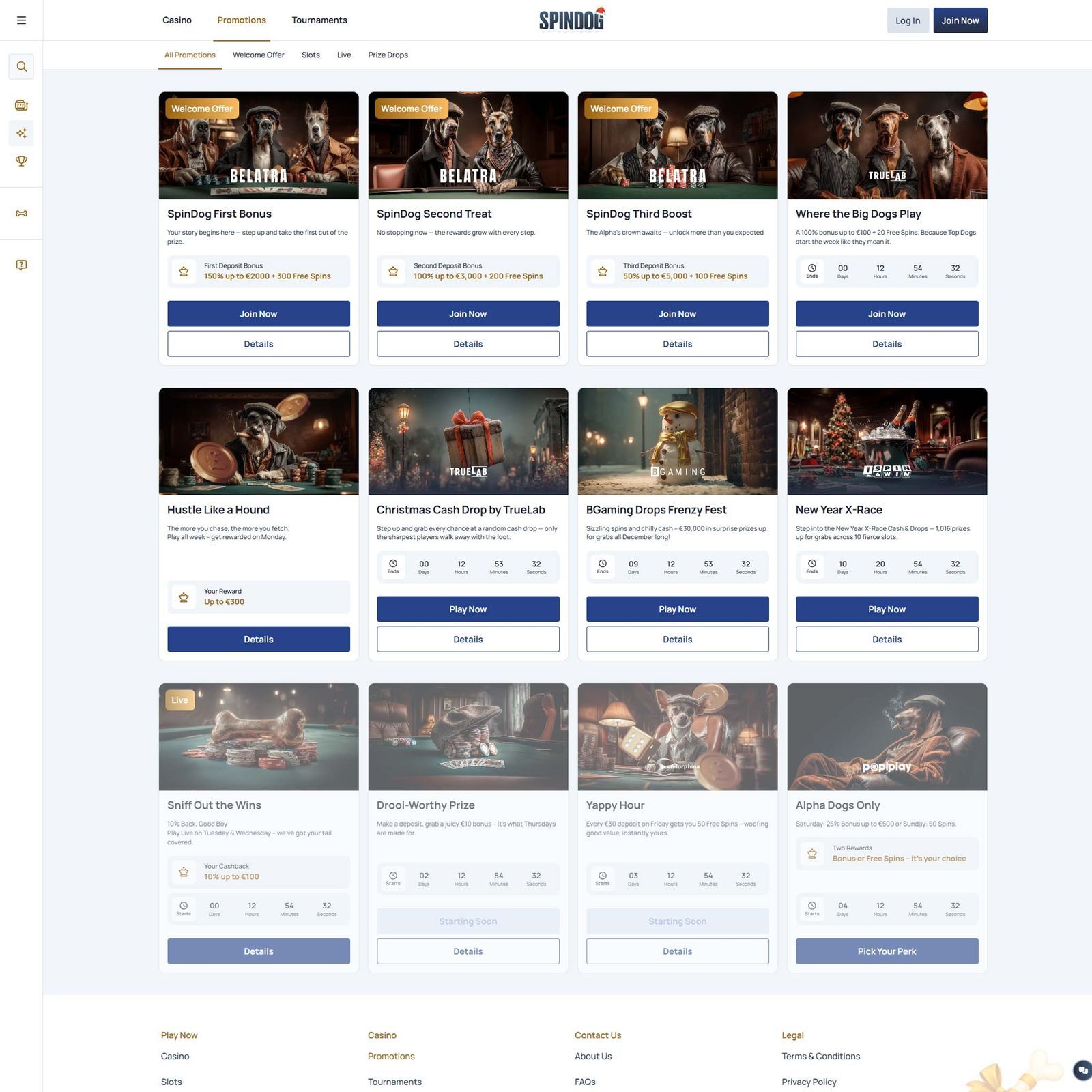This screenshot has width=1092, height=1092.
Task: Click clock icon on Drool-Worthy Prize timer
Action: tap(393, 876)
